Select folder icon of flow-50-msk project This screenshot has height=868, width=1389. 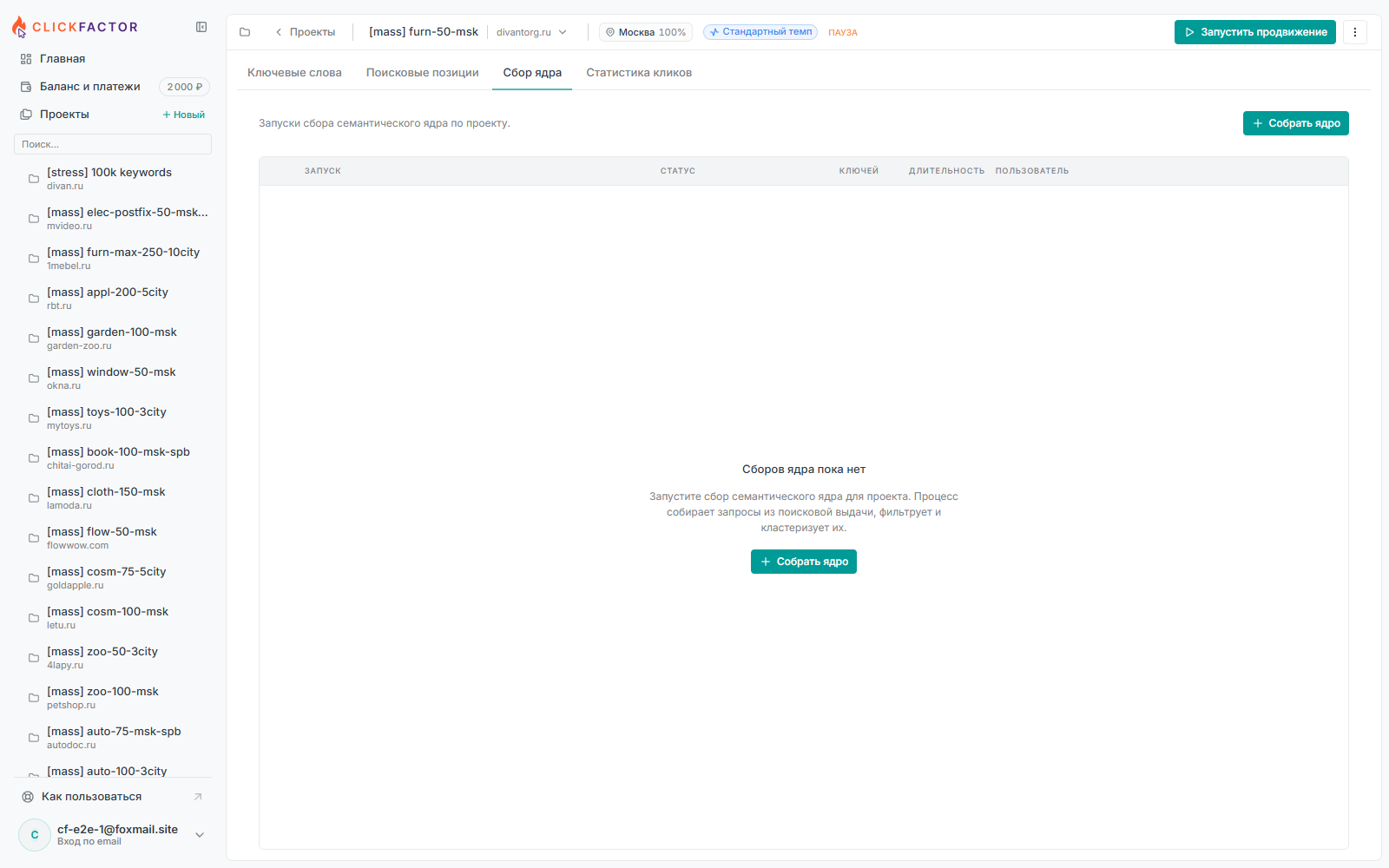click(34, 538)
